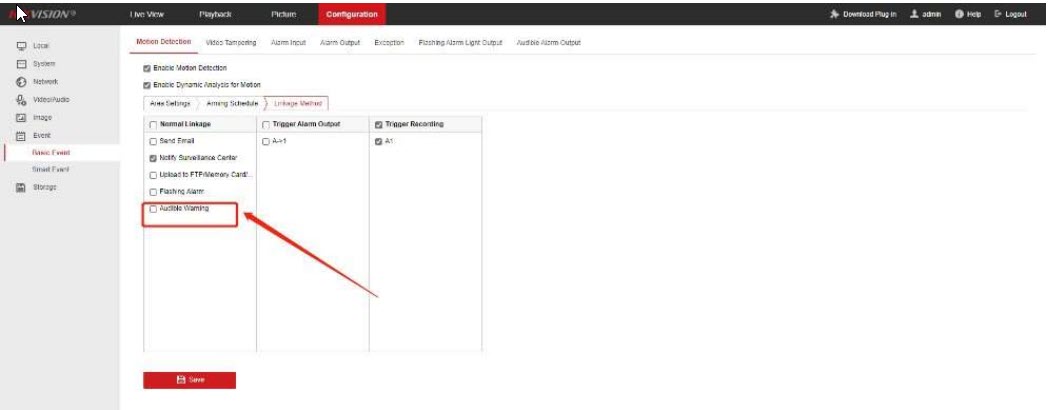Viewport: 1048px width, 410px height.
Task: Uncheck Notify Surveillance Center
Action: (153, 158)
